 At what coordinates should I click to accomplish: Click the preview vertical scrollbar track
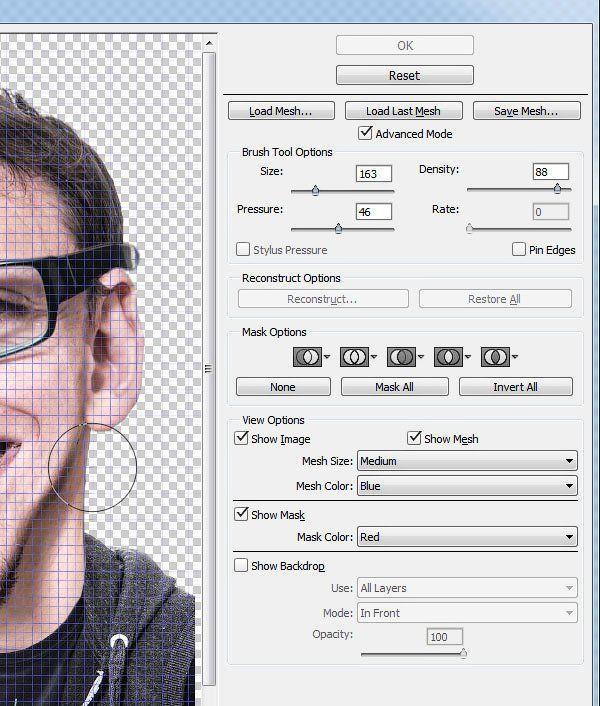pyautogui.click(x=209, y=369)
